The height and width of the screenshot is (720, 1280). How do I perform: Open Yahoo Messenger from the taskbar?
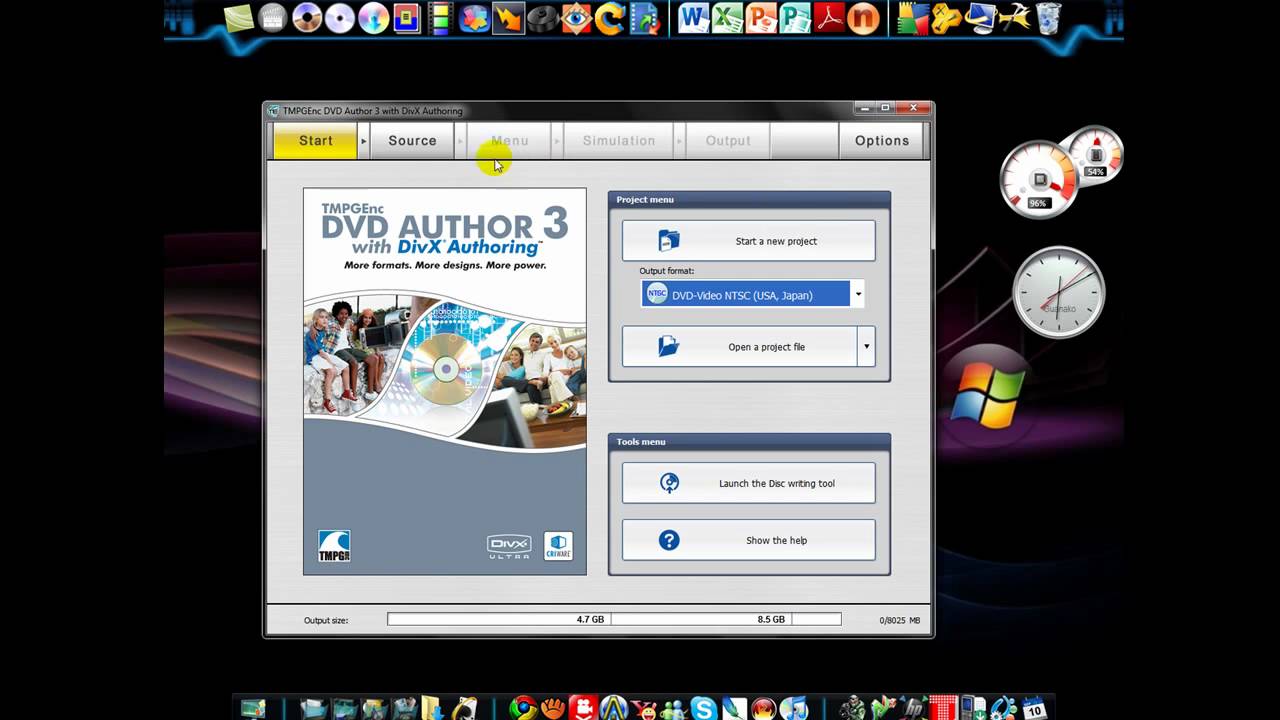pos(643,708)
